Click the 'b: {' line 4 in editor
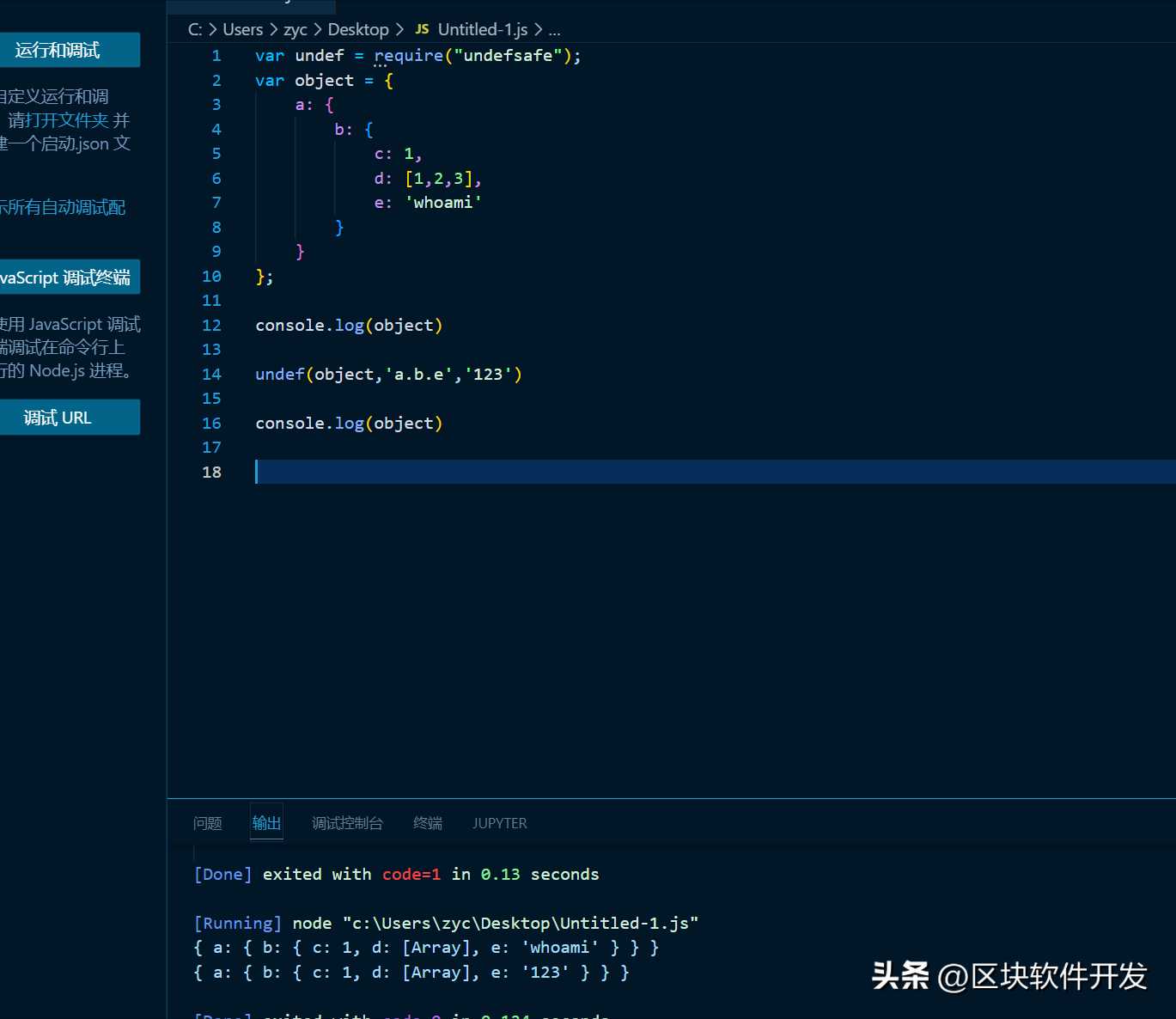Screen dimensions: 1176x1019 [354, 130]
